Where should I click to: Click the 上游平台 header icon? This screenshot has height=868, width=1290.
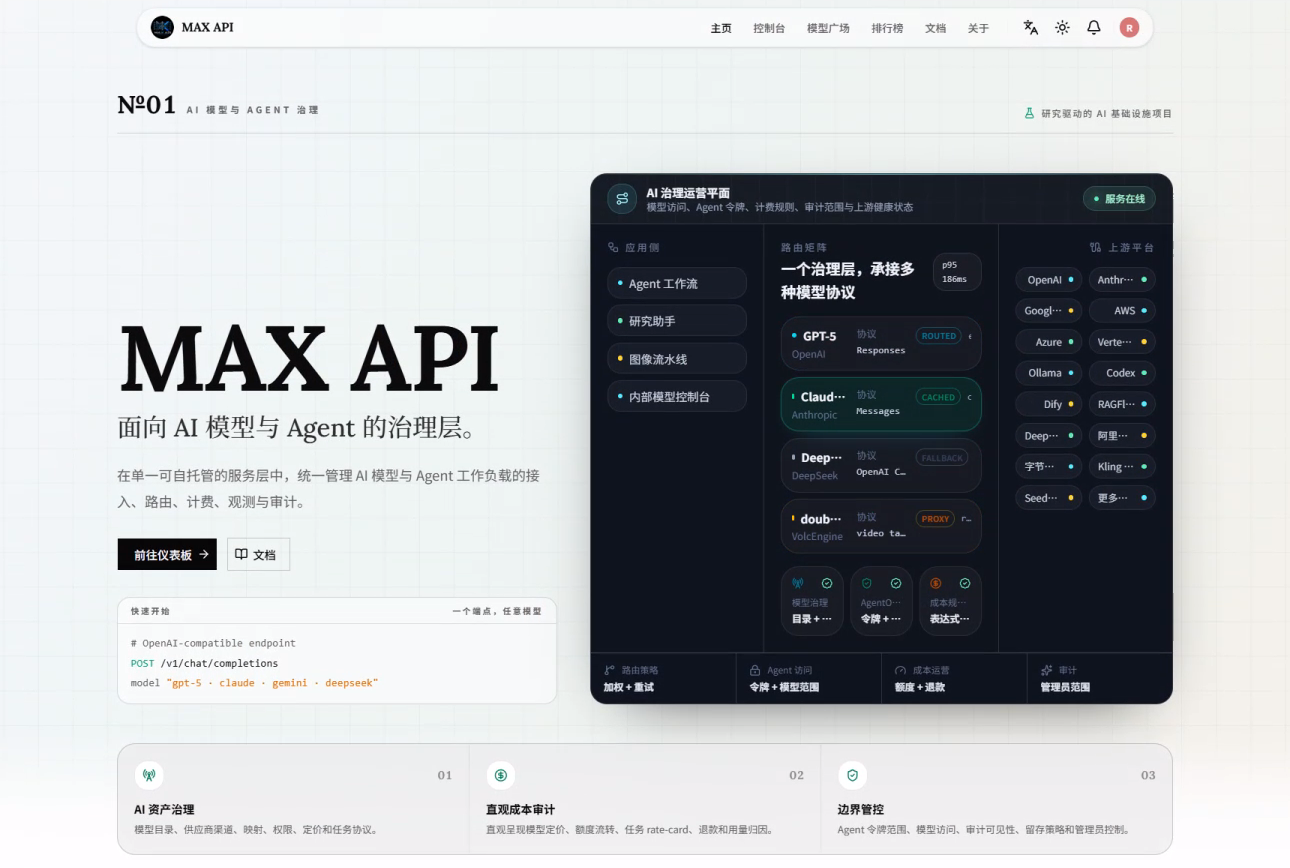coord(1095,247)
